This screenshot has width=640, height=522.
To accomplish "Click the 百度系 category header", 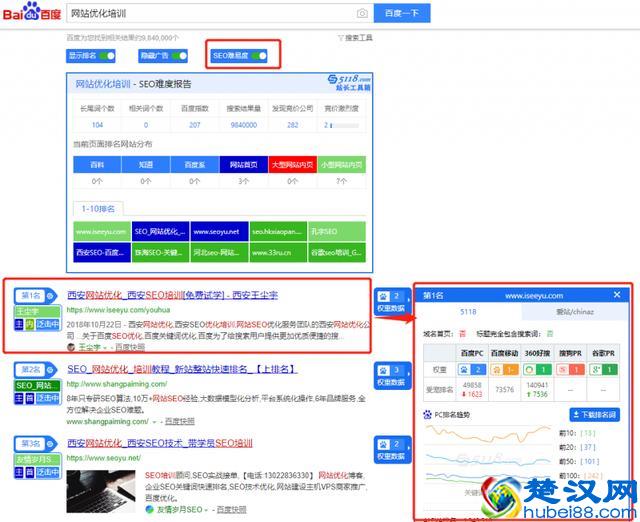I will click(x=195, y=164).
